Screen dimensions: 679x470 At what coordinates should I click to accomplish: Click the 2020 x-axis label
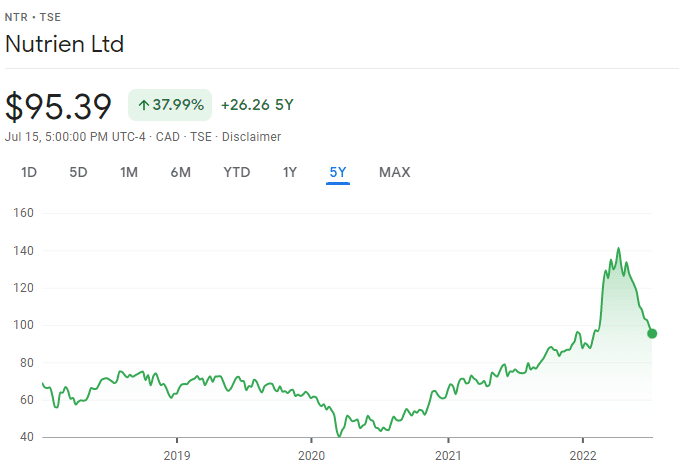pyautogui.click(x=311, y=456)
